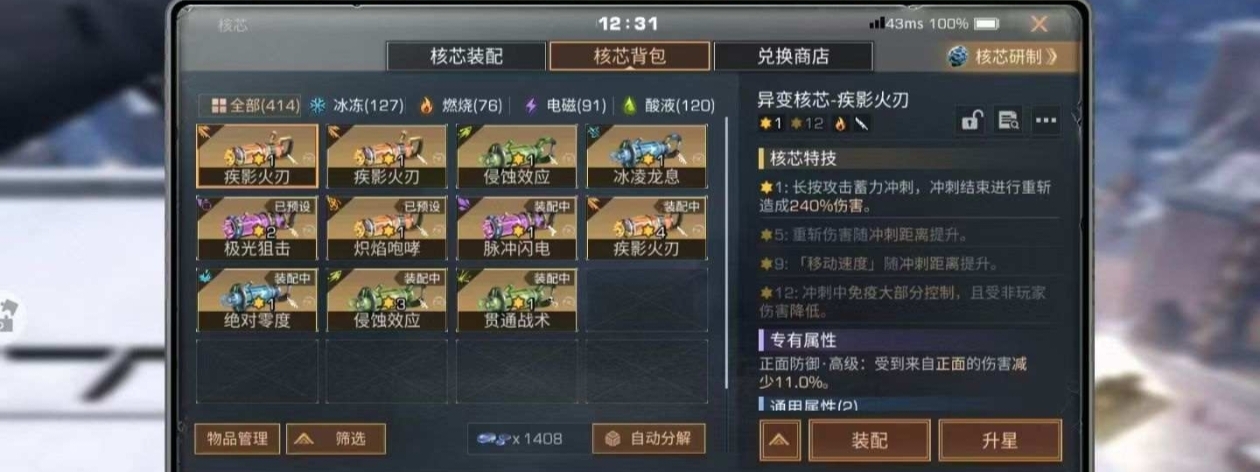
Task: Select the 绝对零度 core thumbnail
Action: coord(257,300)
